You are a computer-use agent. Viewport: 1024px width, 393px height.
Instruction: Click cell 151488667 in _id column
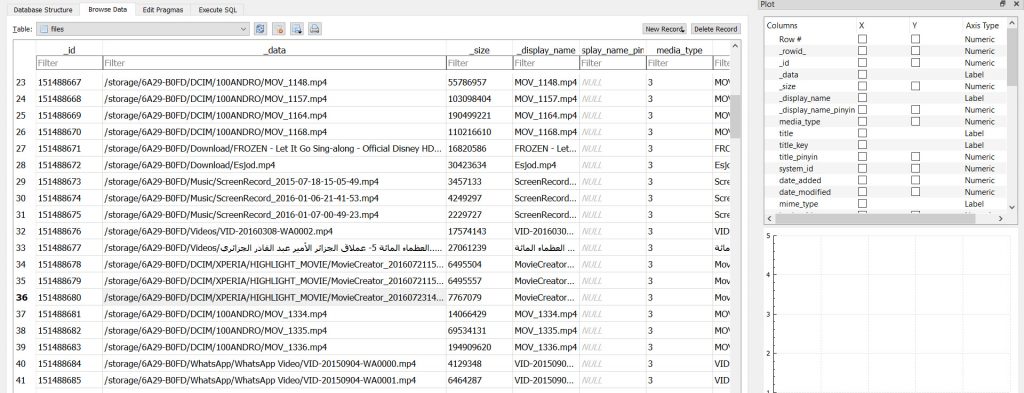69,82
